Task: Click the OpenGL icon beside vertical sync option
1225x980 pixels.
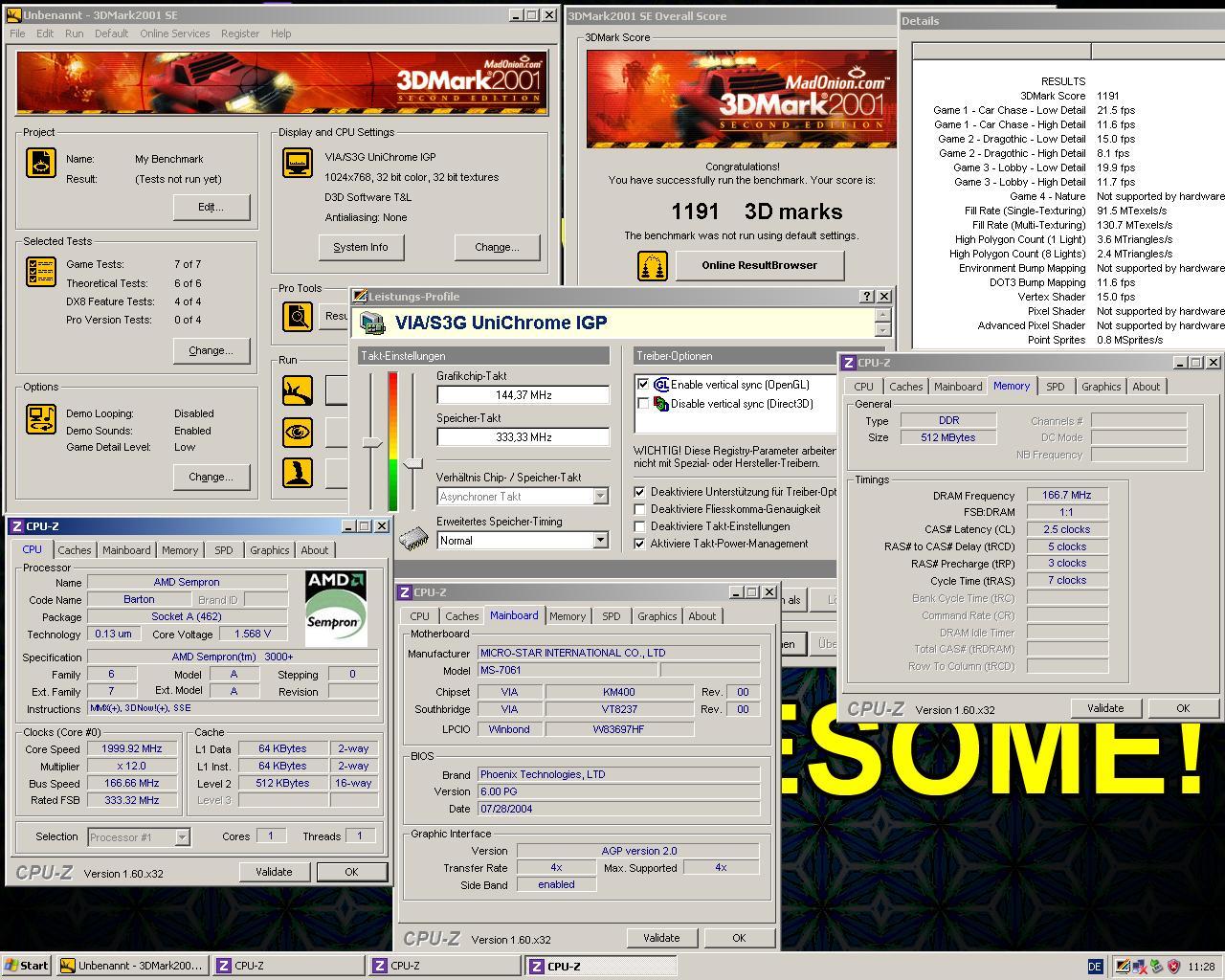Action: (660, 385)
